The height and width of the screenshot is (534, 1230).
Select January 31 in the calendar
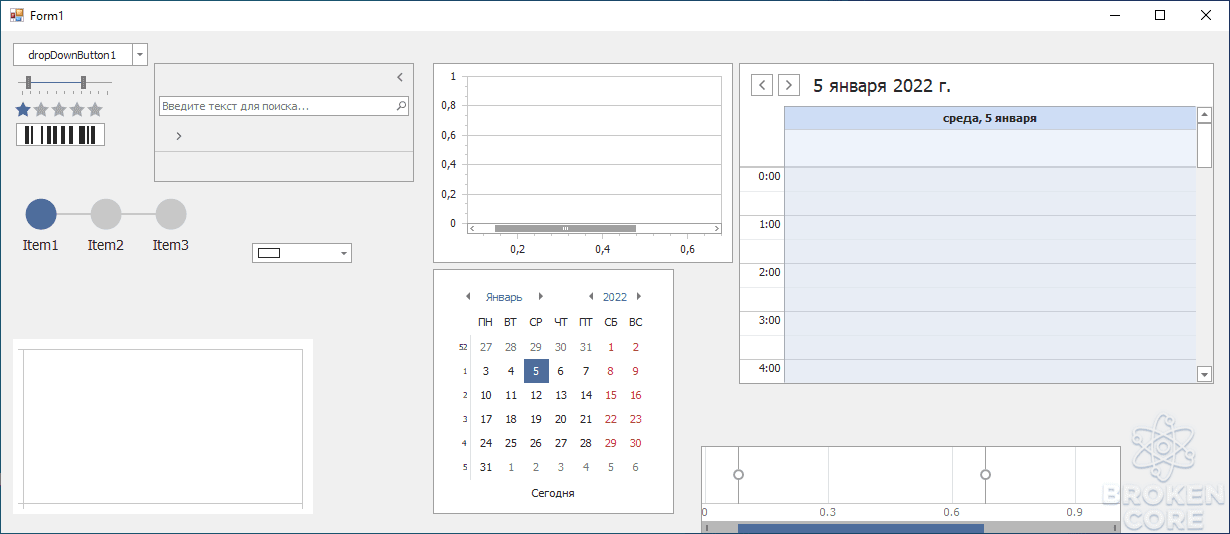(x=486, y=467)
